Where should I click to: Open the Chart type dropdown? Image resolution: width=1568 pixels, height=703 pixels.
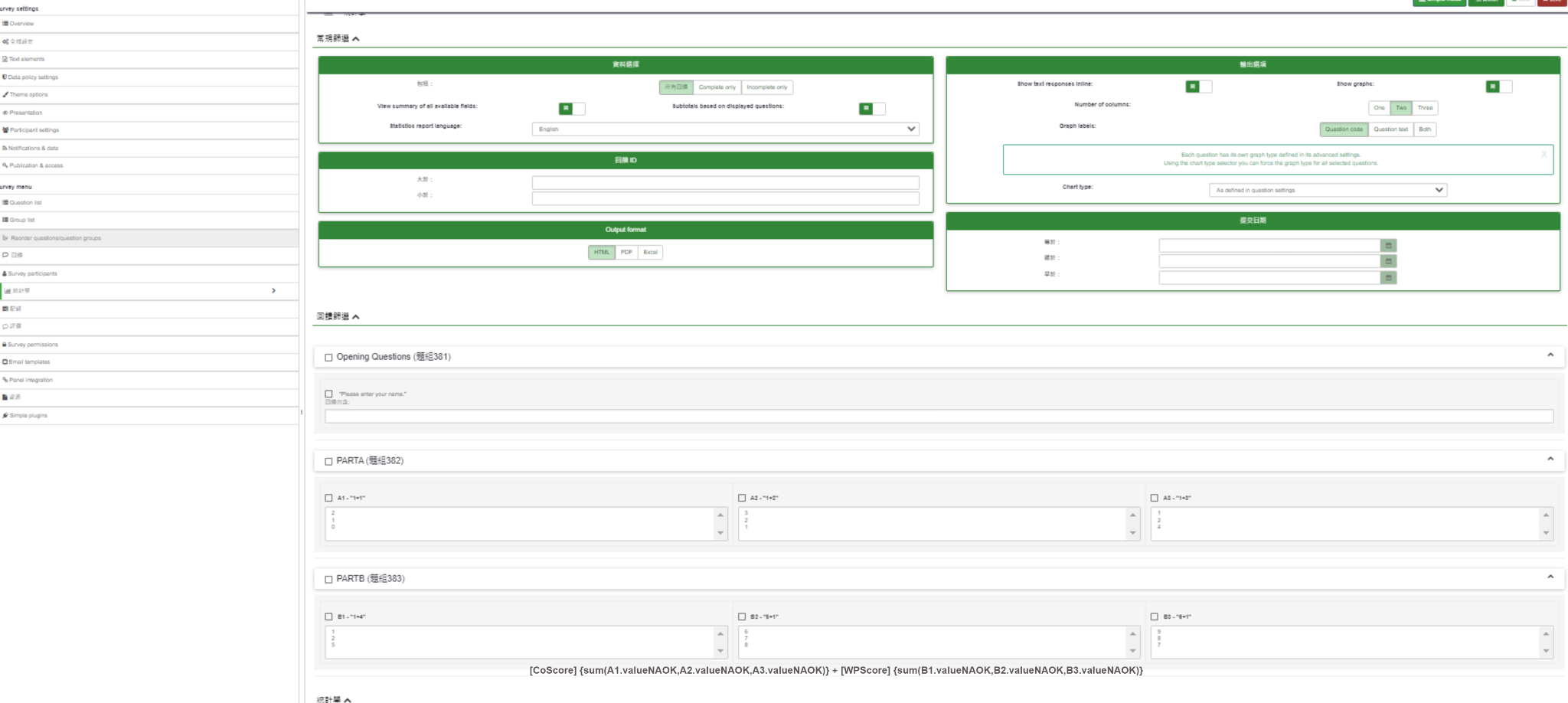[1328, 190]
